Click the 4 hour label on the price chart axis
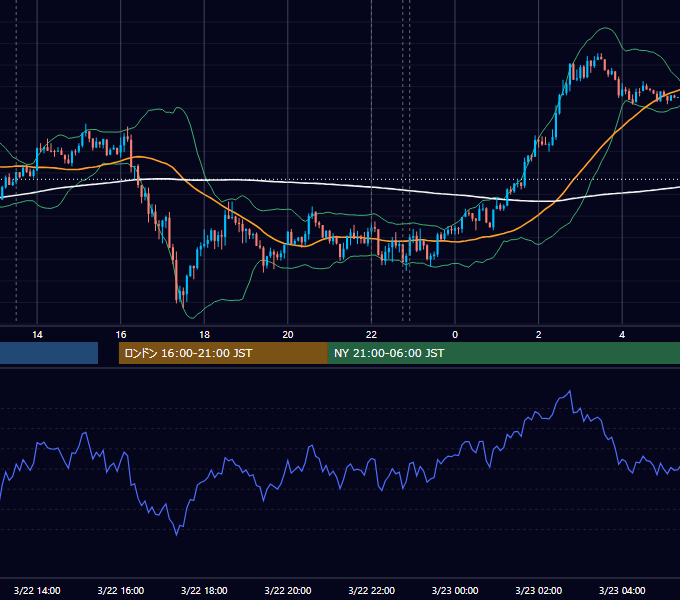Screen dimensions: 680x600 coord(622,335)
